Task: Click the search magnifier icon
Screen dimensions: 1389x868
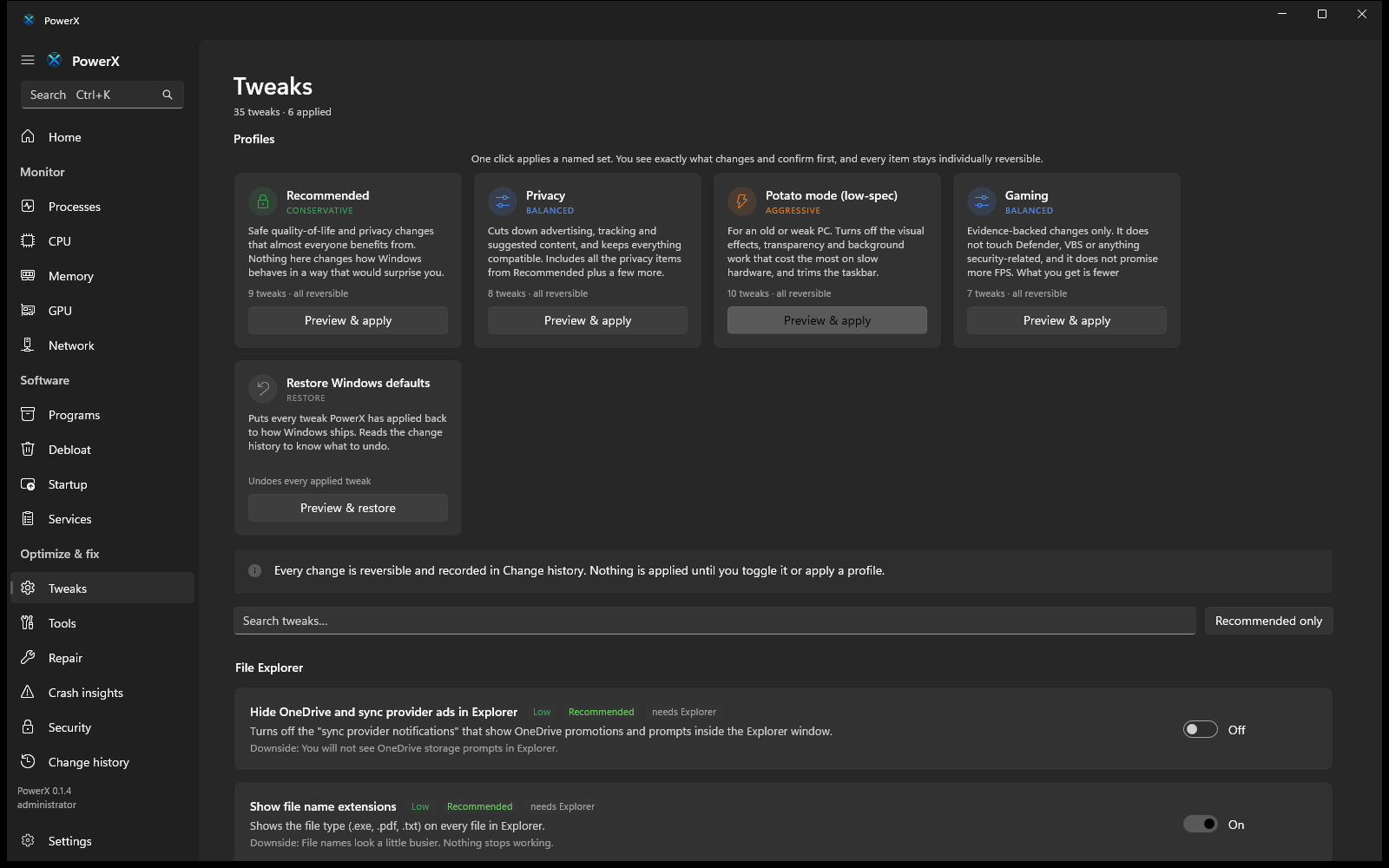Action: (168, 95)
